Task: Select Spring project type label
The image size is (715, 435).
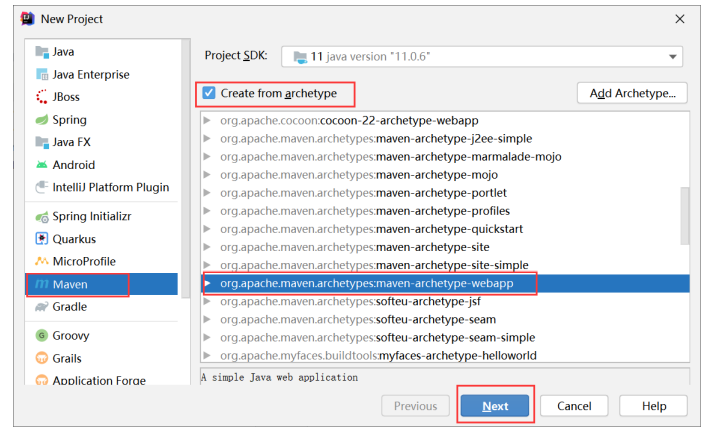Action: [x=69, y=120]
